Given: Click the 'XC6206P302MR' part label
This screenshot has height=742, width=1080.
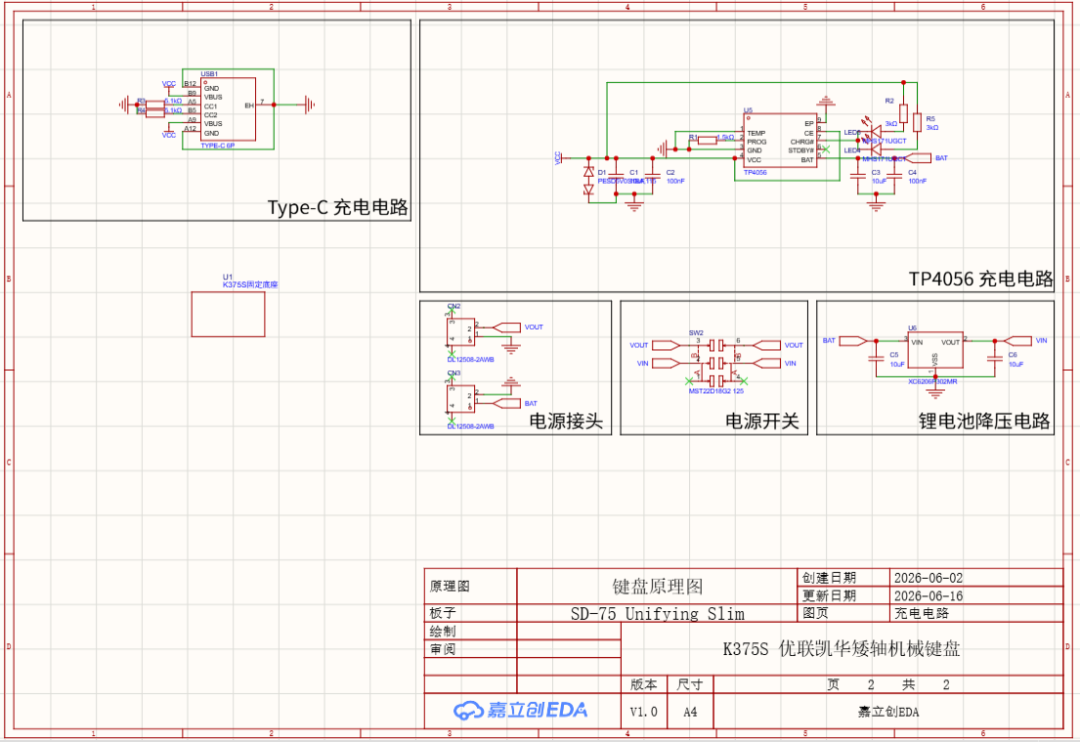Looking at the screenshot, I should (933, 381).
